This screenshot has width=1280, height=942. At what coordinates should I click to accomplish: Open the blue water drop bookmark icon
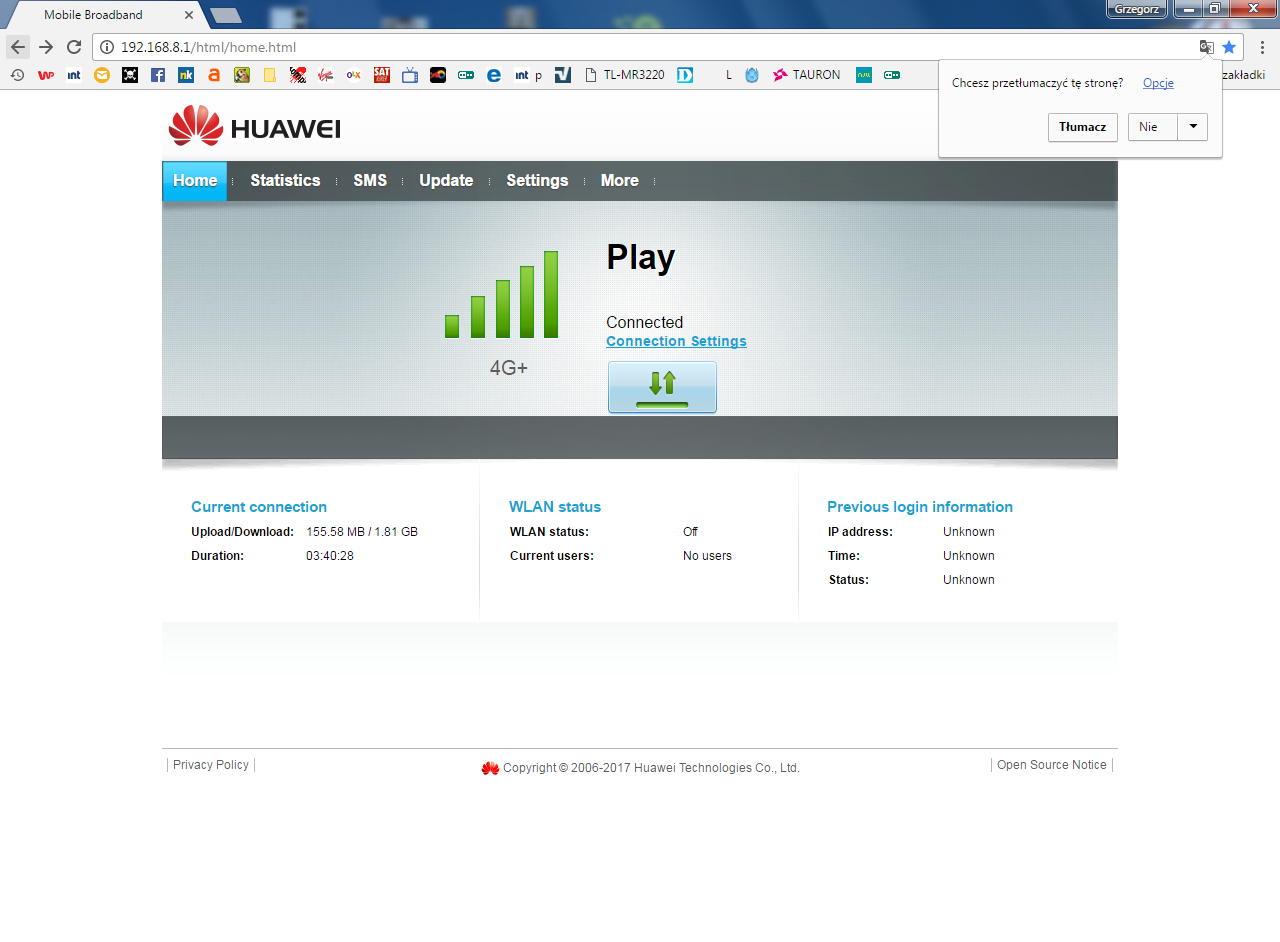[x=752, y=75]
